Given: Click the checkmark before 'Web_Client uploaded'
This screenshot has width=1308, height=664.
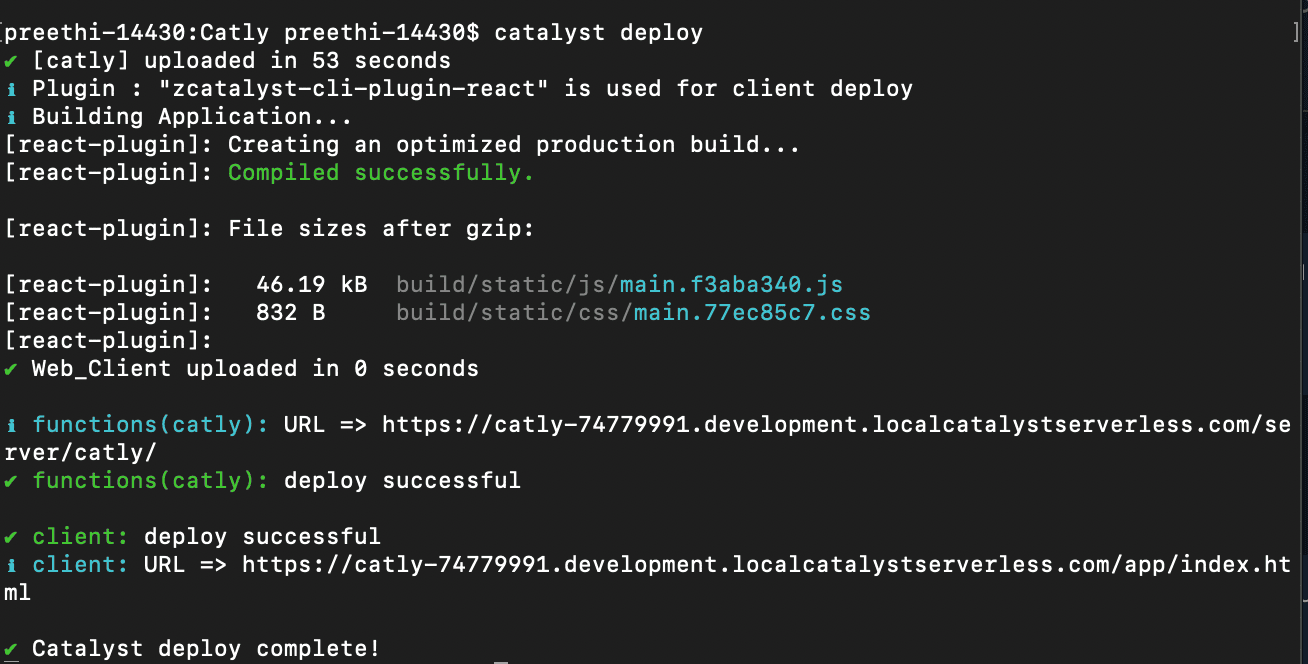Looking at the screenshot, I should [10, 369].
